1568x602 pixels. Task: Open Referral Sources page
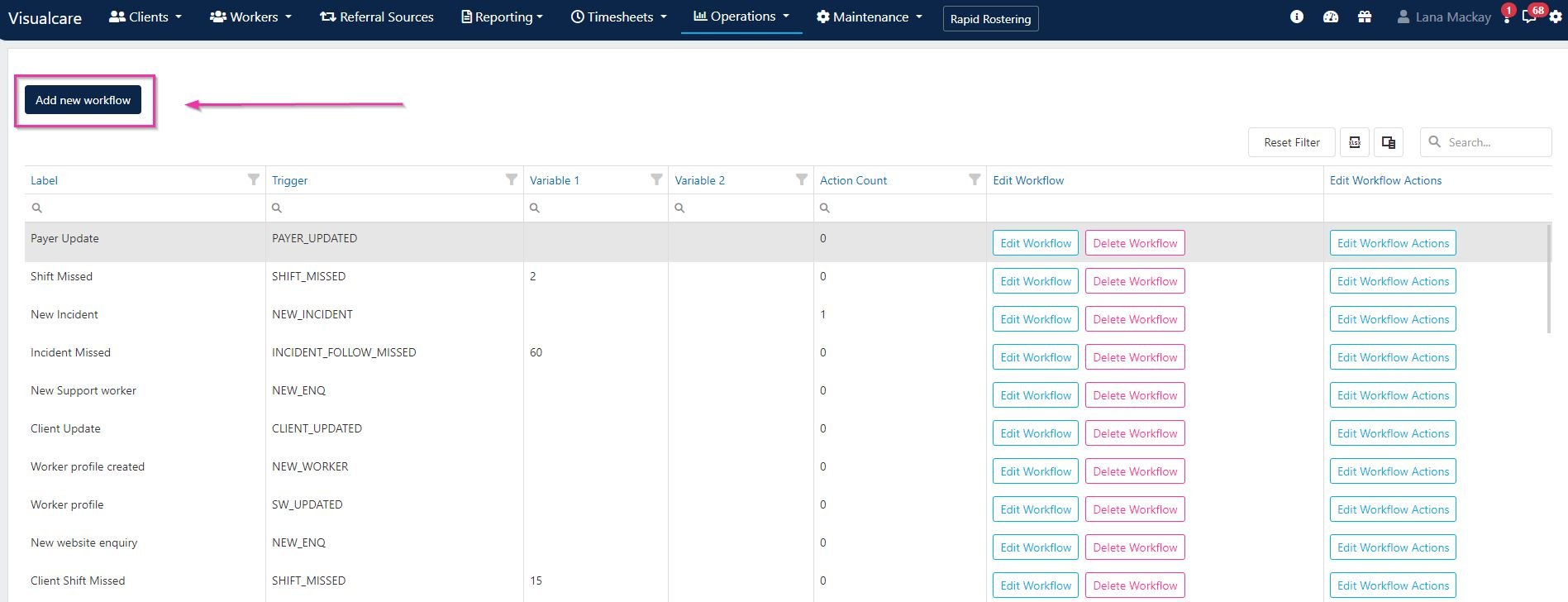377,17
